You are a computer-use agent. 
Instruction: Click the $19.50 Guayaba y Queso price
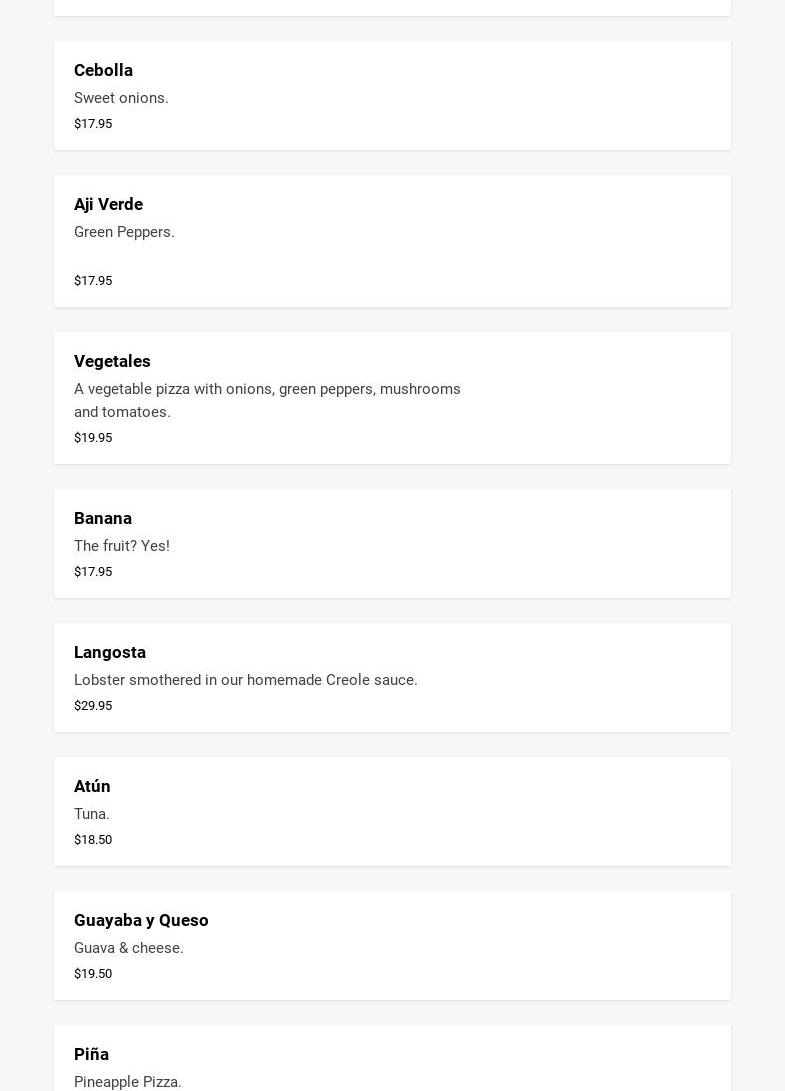tap(93, 974)
